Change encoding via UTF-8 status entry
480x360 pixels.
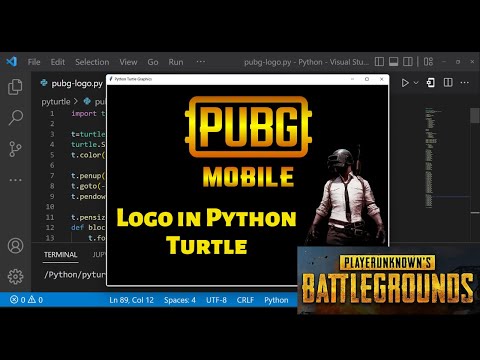pyautogui.click(x=216, y=300)
